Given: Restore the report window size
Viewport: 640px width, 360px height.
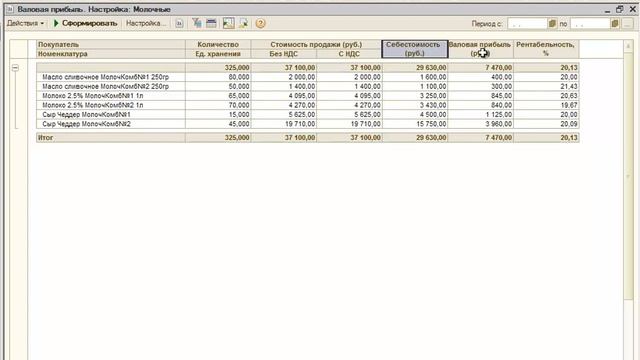Looking at the screenshot, I should (620, 9).
